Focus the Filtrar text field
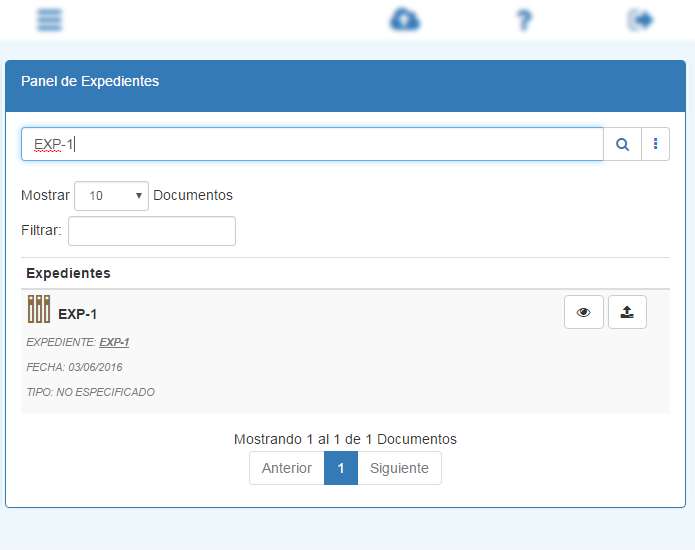695x550 pixels. pyautogui.click(x=152, y=231)
